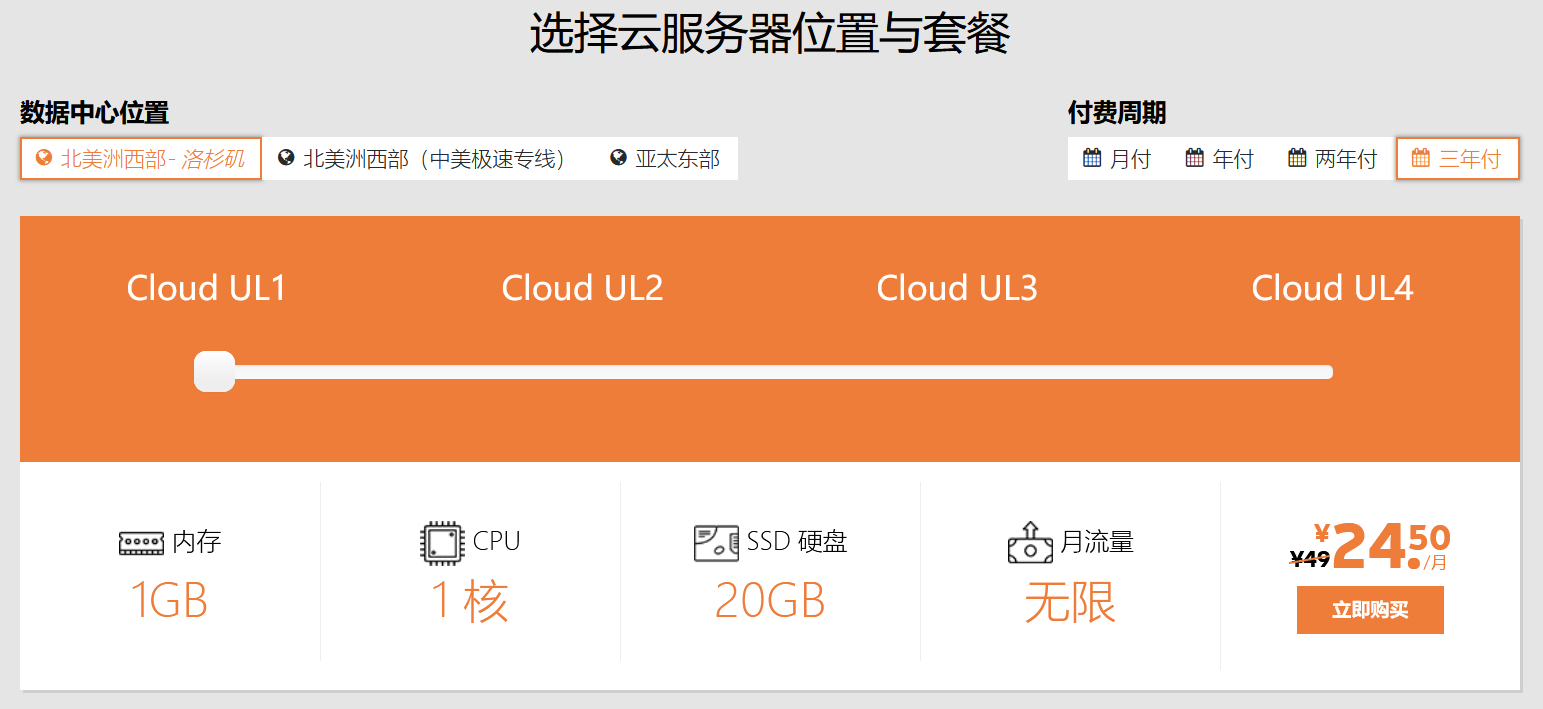Viewport: 1543px width, 709px height.
Task: Click the globe icon beside 北美洲西部-洛杉矶
Action: [43, 158]
